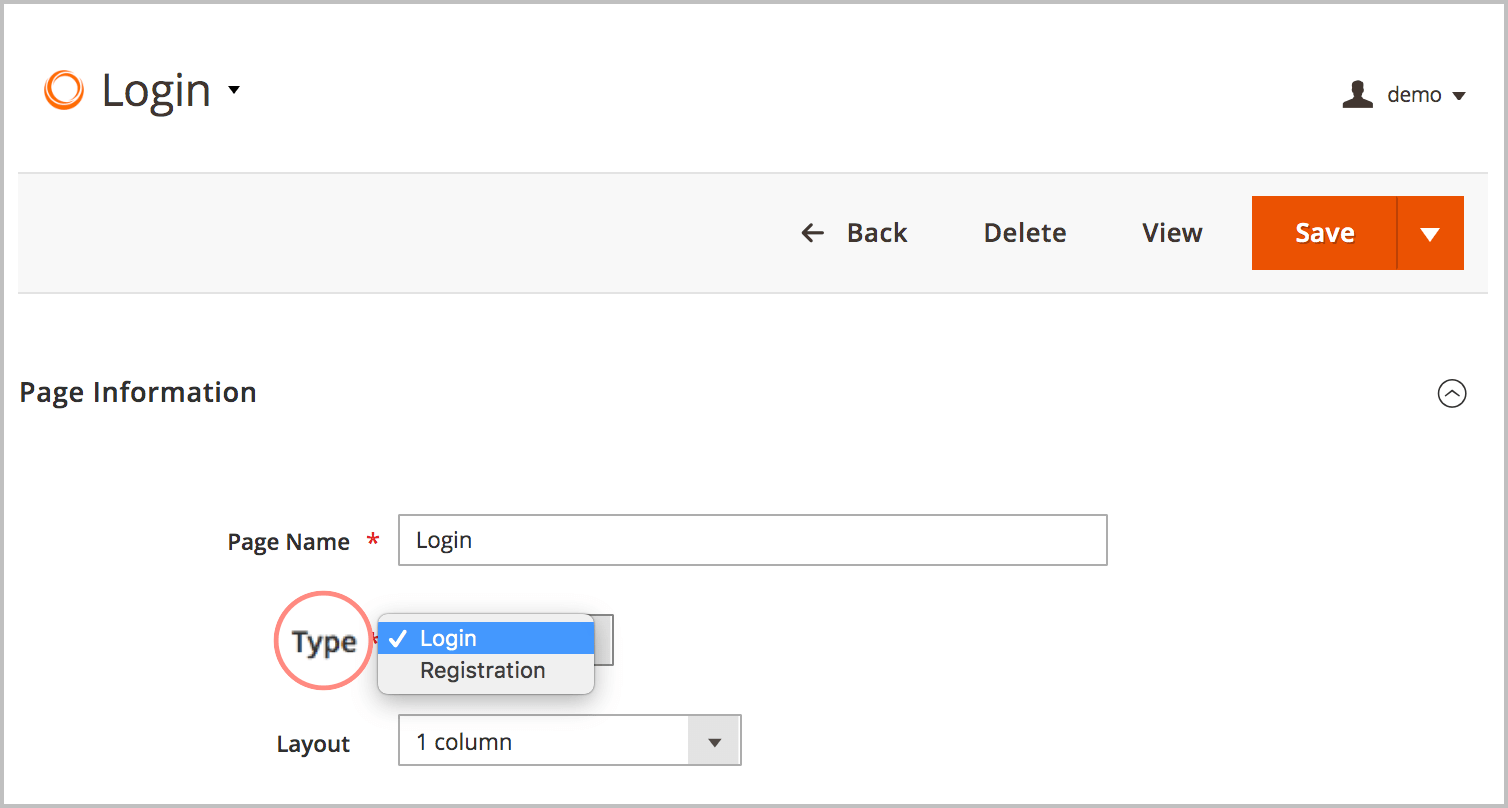Click the circled Type field label
Viewport: 1508px width, 808px height.
[x=324, y=641]
